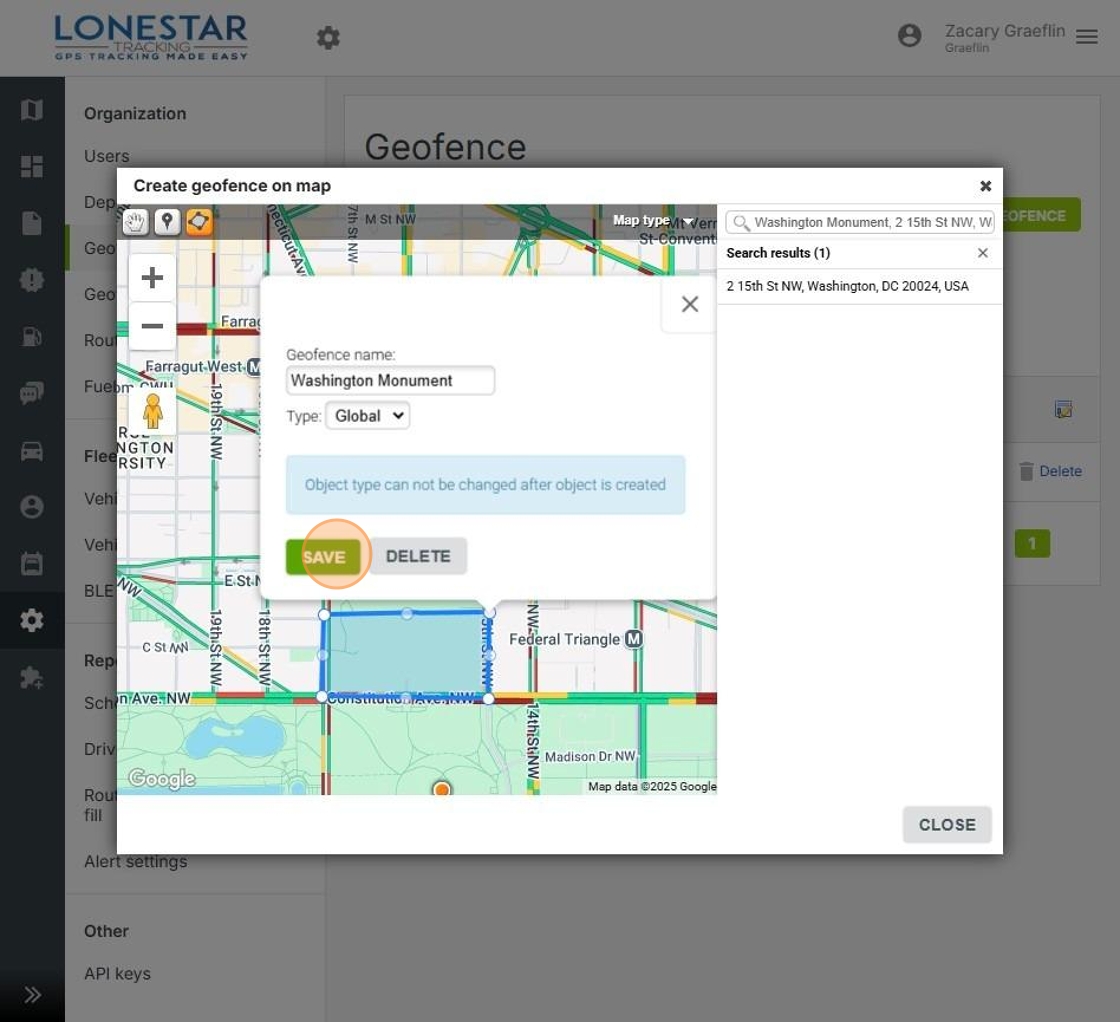Close the geofence info popup
1120x1022 pixels.
(689, 304)
